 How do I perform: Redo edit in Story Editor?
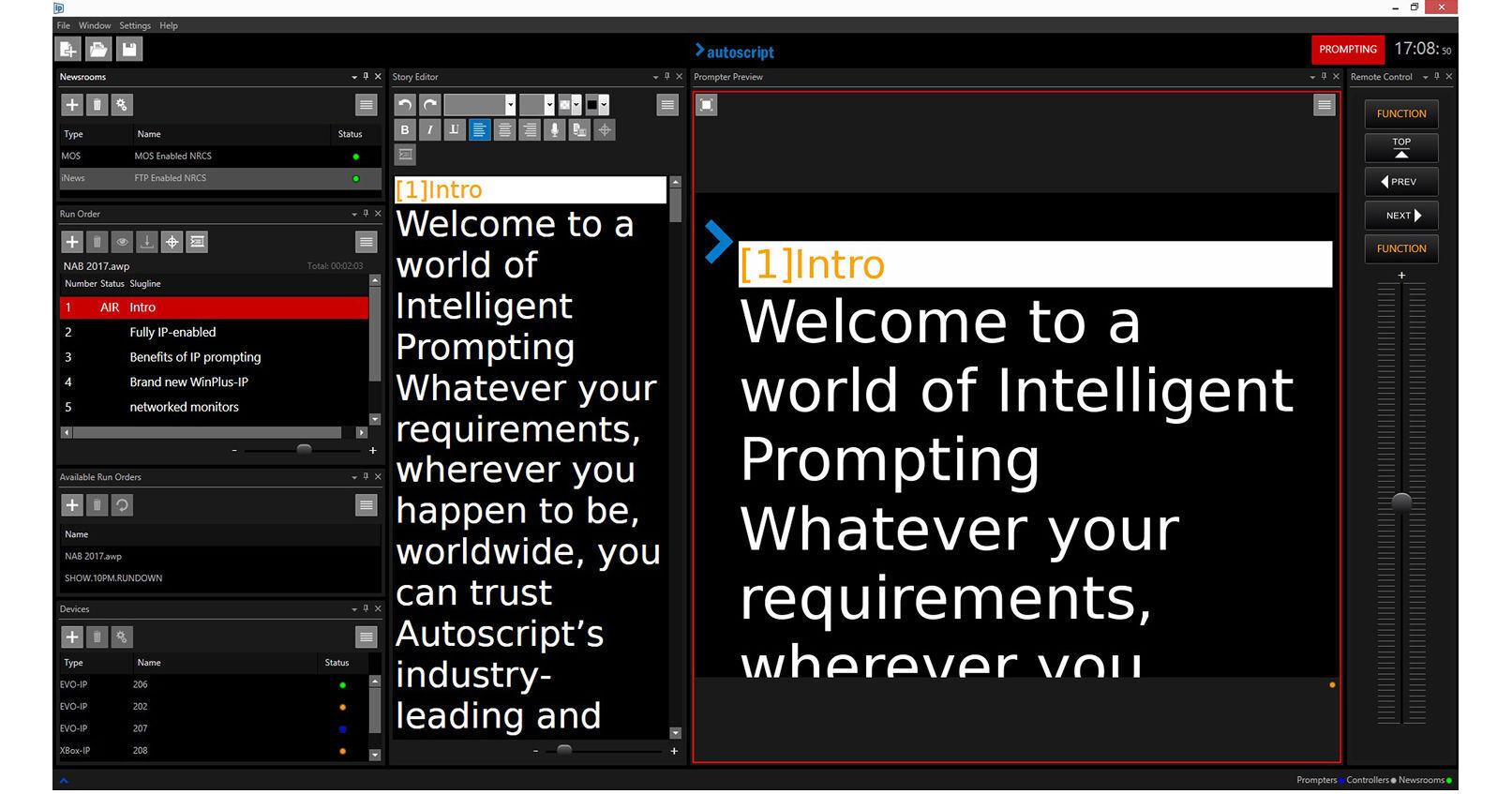click(430, 105)
